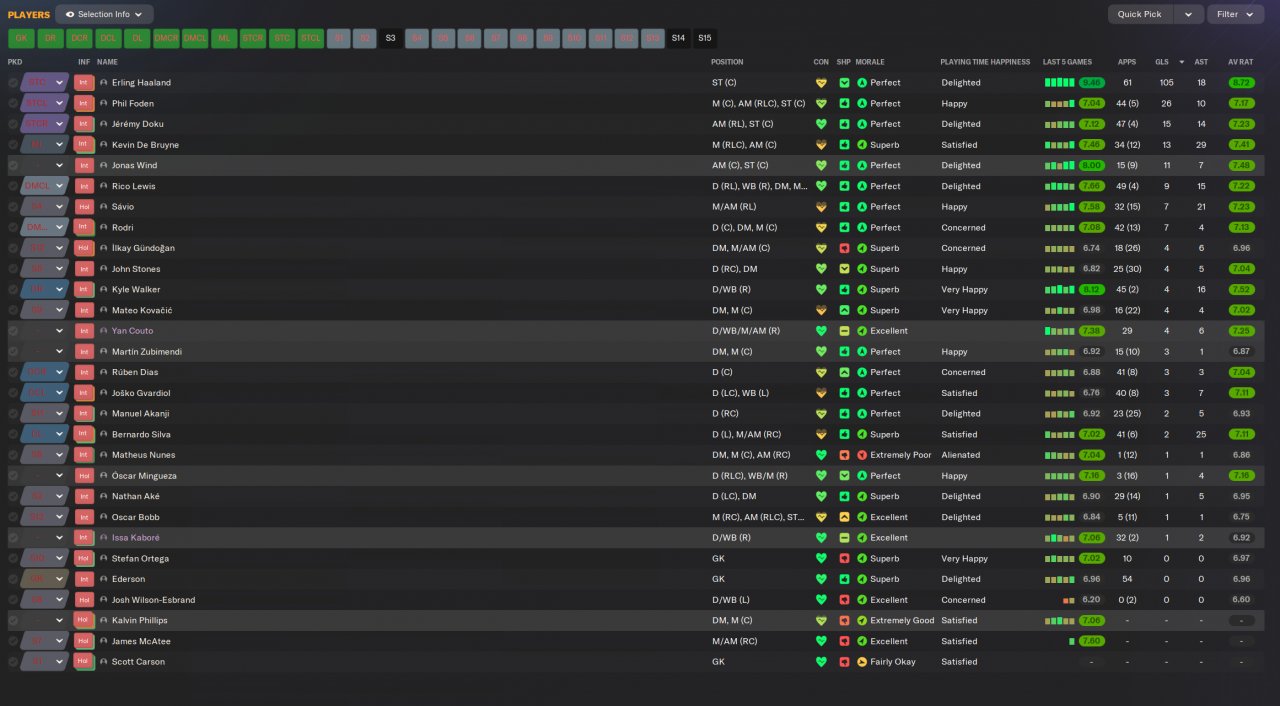The height and width of the screenshot is (706, 1280).
Task: Click the Hol badge for Sávio
Action: coord(84,207)
